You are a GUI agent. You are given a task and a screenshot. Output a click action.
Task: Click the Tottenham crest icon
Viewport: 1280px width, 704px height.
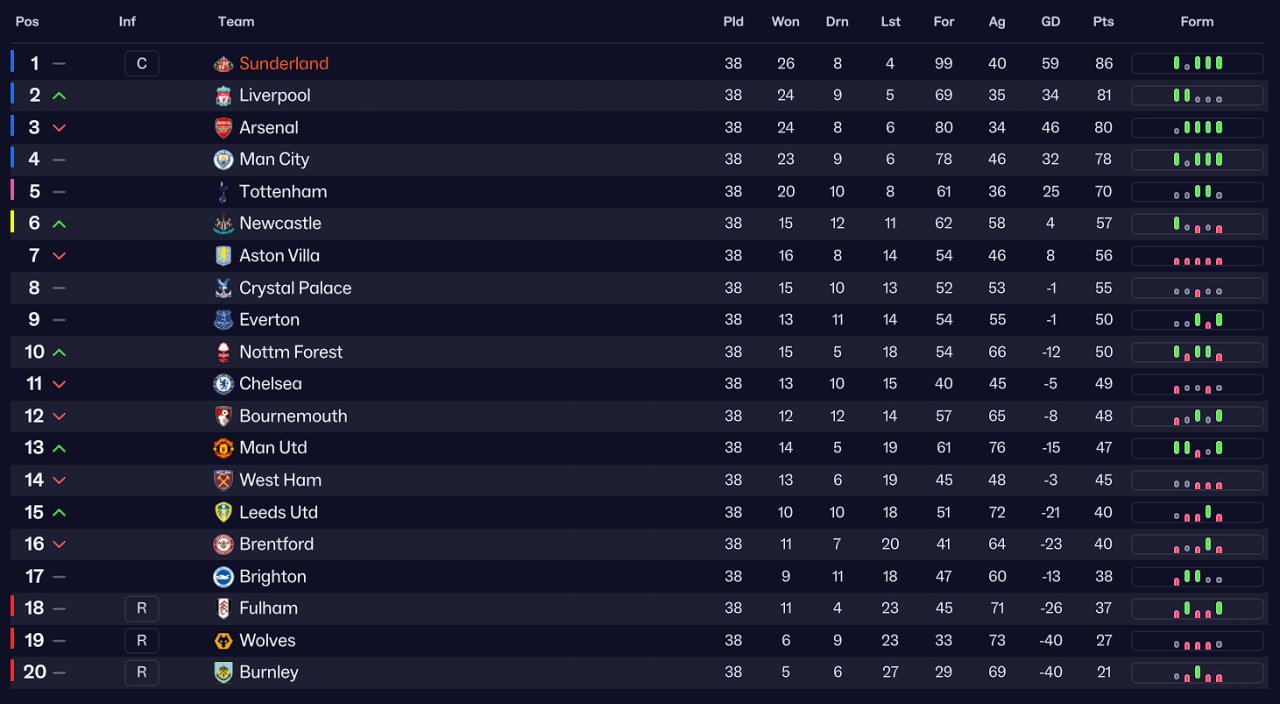coord(223,192)
